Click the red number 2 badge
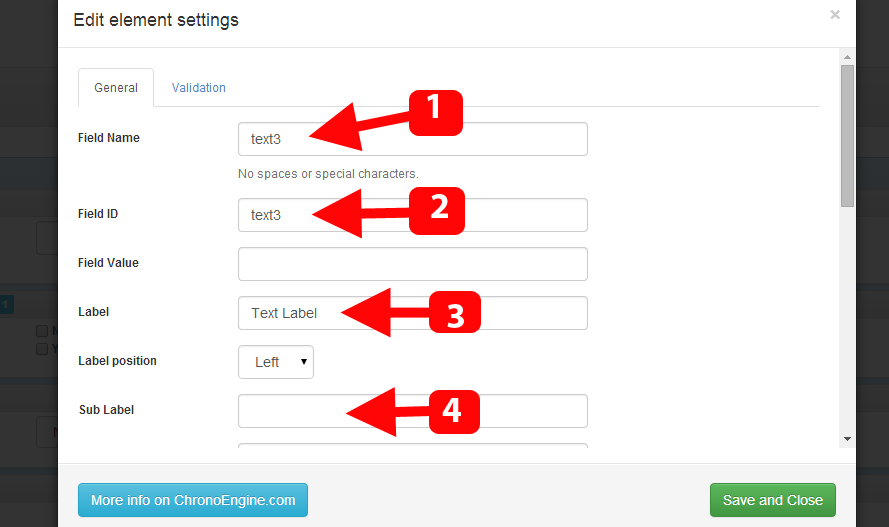 pyautogui.click(x=437, y=211)
